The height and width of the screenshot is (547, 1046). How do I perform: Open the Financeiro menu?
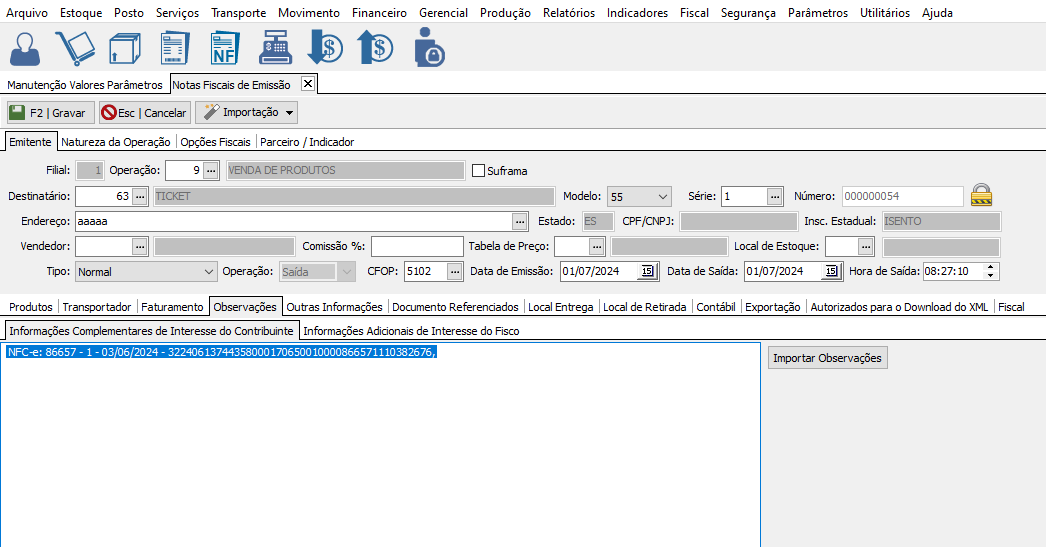click(x=379, y=13)
